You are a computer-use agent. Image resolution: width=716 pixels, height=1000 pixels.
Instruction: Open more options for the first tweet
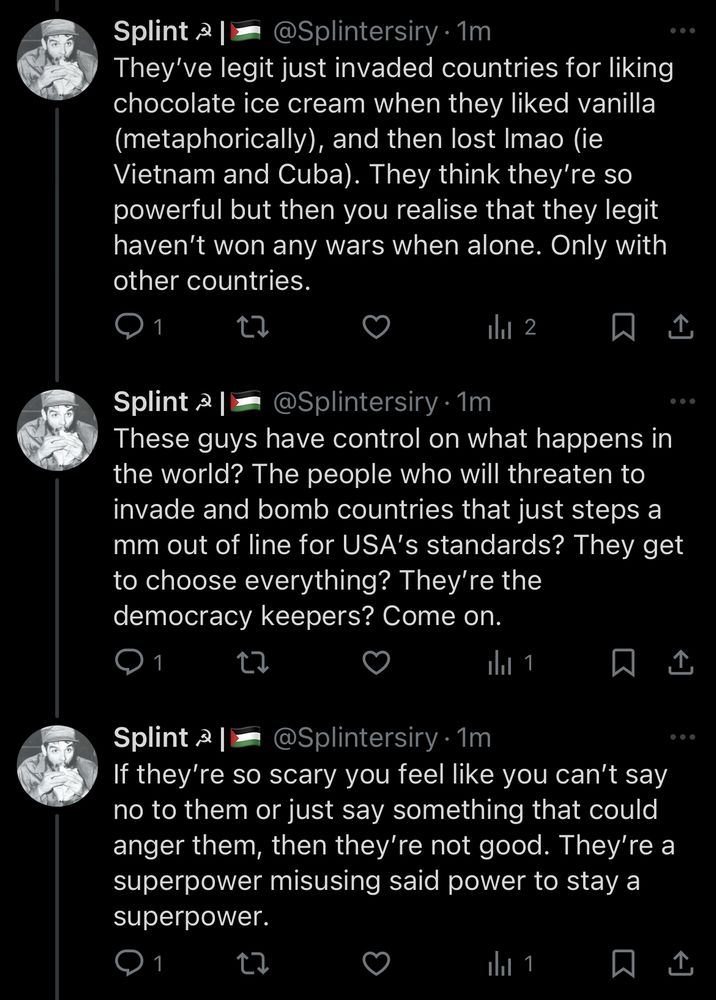pyautogui.click(x=680, y=31)
